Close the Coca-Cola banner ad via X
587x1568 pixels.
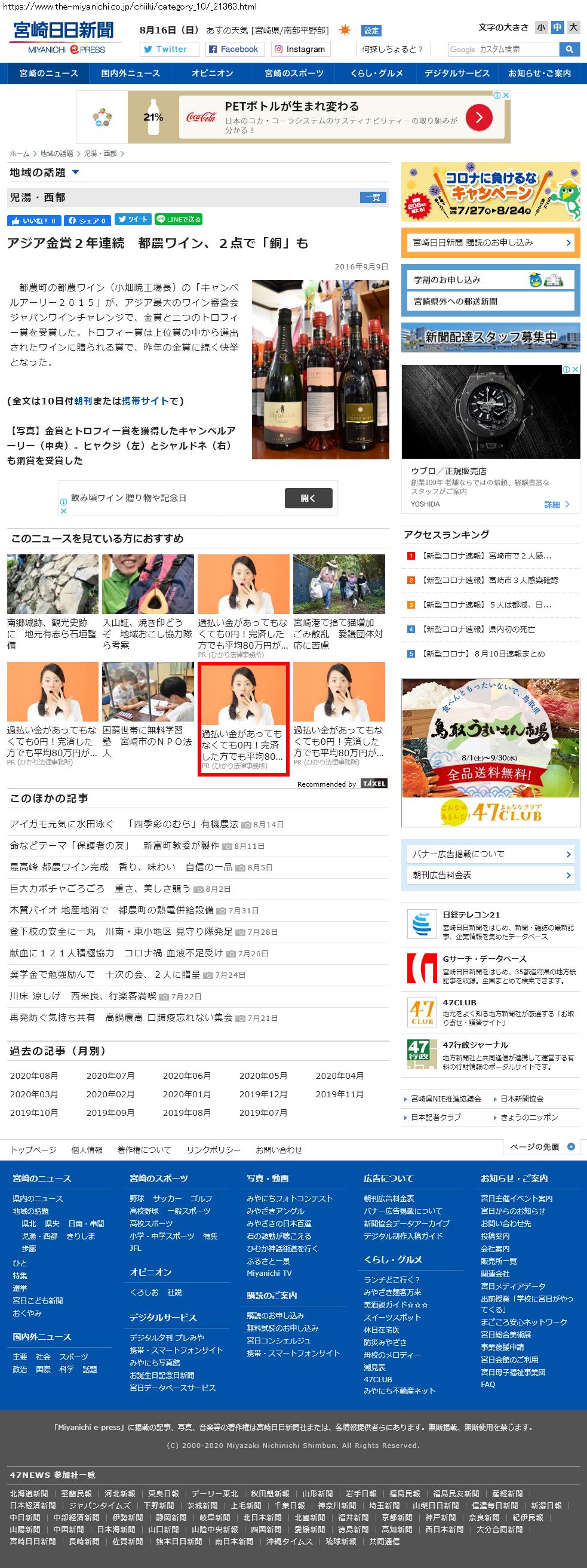pyautogui.click(x=506, y=95)
